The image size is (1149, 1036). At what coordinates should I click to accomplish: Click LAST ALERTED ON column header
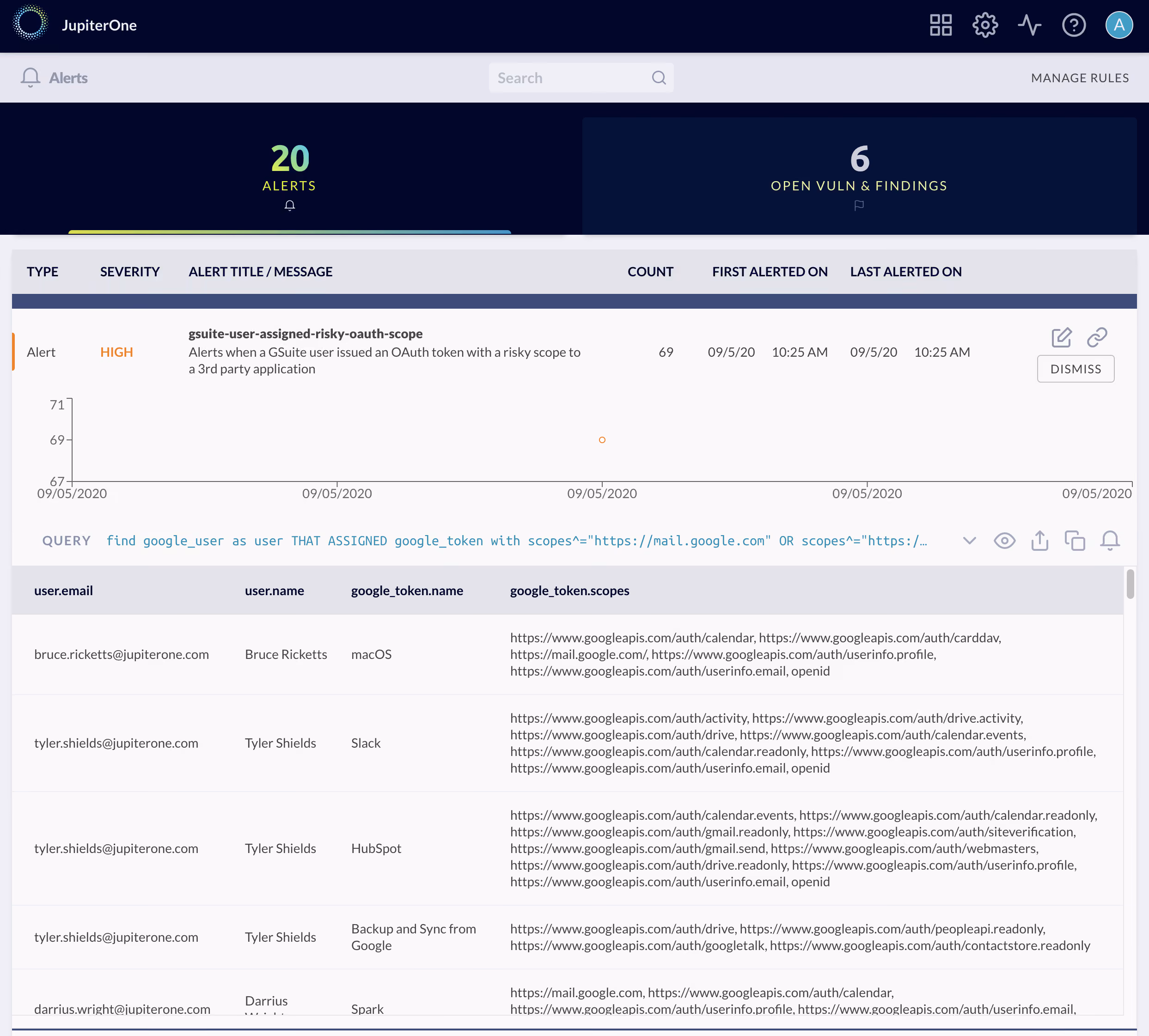click(906, 272)
